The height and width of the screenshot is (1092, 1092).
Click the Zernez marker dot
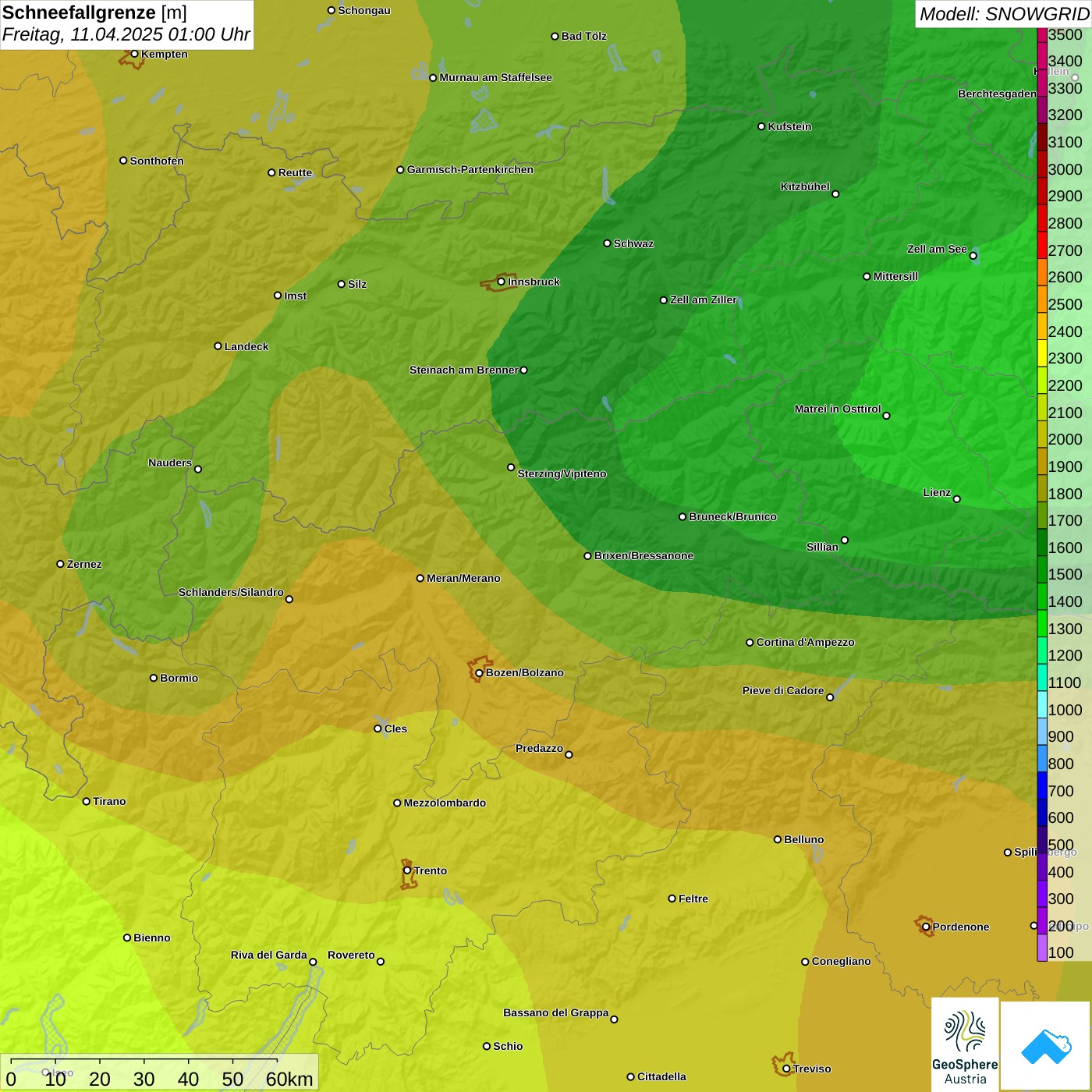click(60, 564)
